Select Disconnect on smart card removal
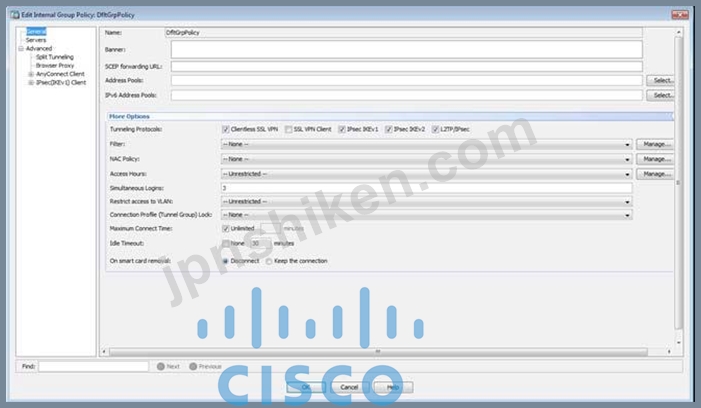The width and height of the screenshot is (701, 408). tap(225, 261)
